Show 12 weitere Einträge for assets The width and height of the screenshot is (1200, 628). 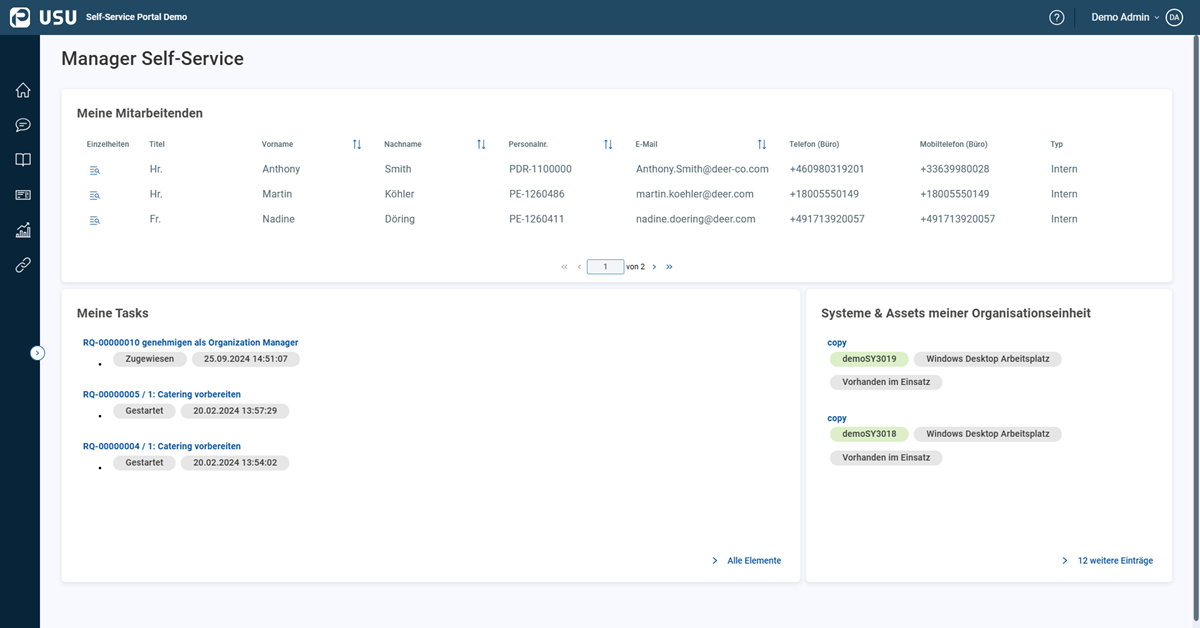point(1107,561)
